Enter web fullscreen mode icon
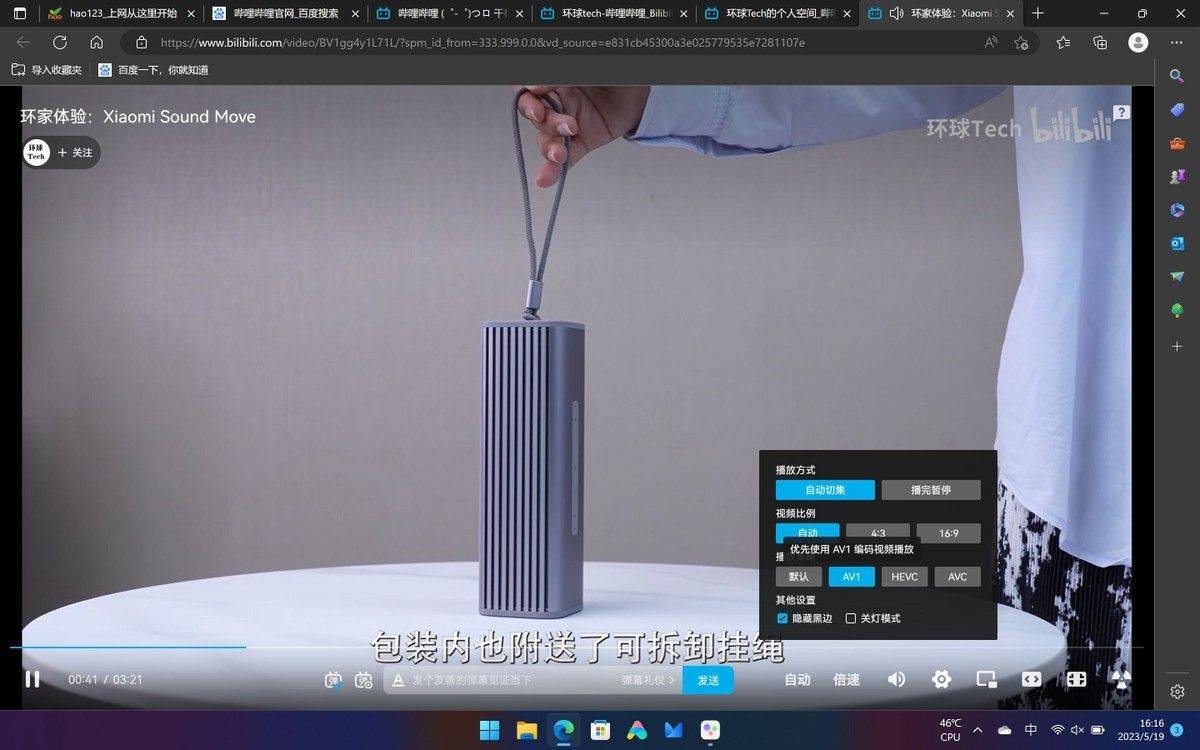Screen dimensions: 1200x750 click(1076, 679)
